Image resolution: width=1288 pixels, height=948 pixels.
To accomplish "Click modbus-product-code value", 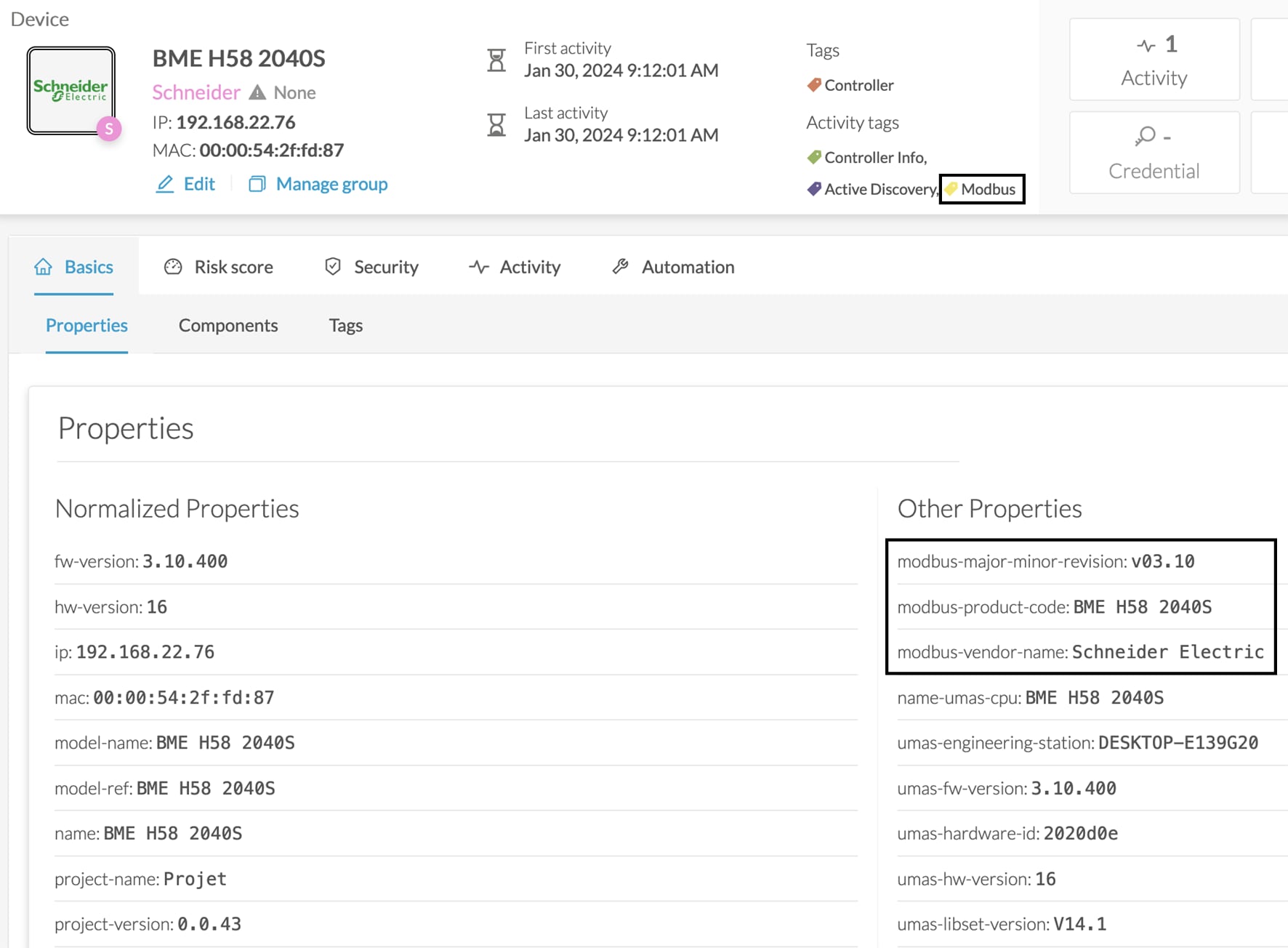I will point(1143,607).
